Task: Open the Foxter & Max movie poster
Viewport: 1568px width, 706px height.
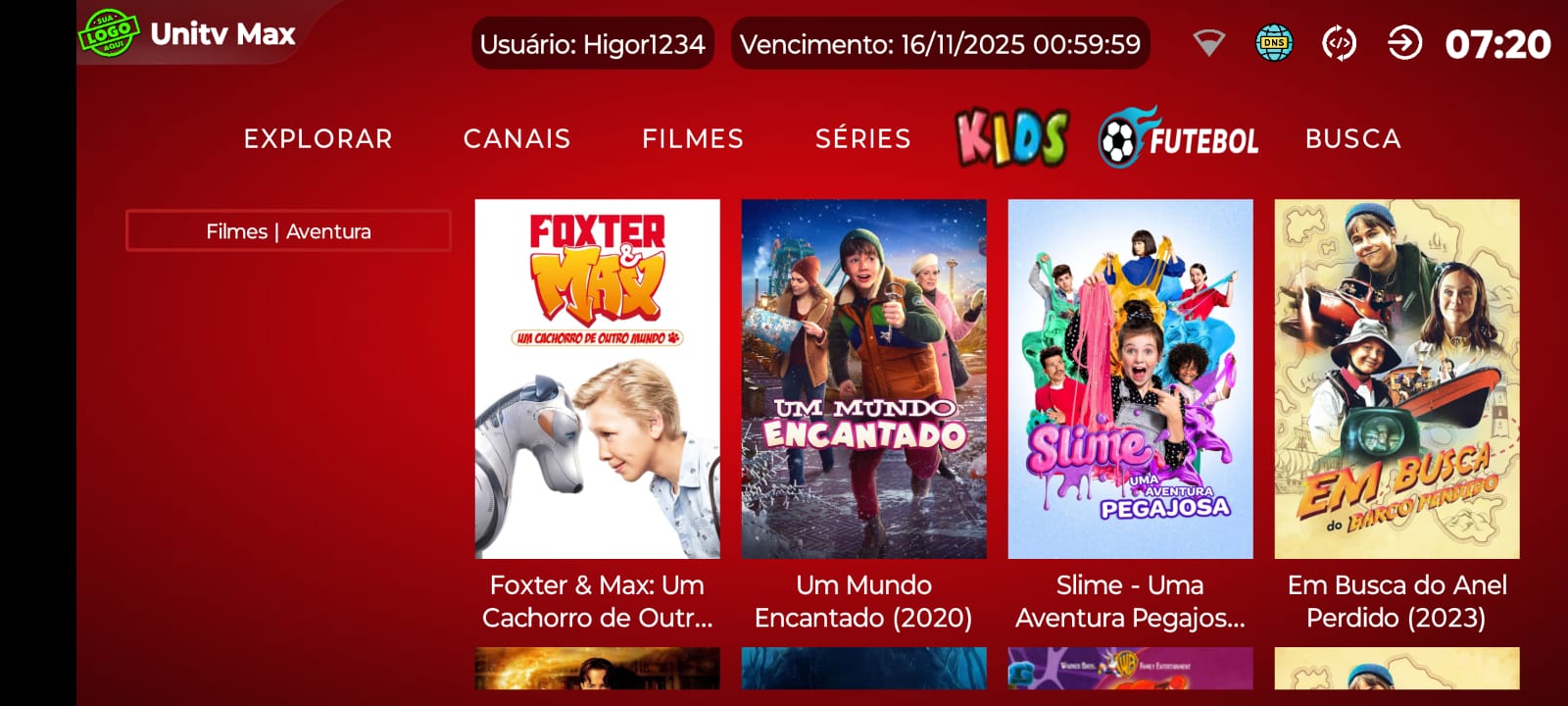Action: 598,379
